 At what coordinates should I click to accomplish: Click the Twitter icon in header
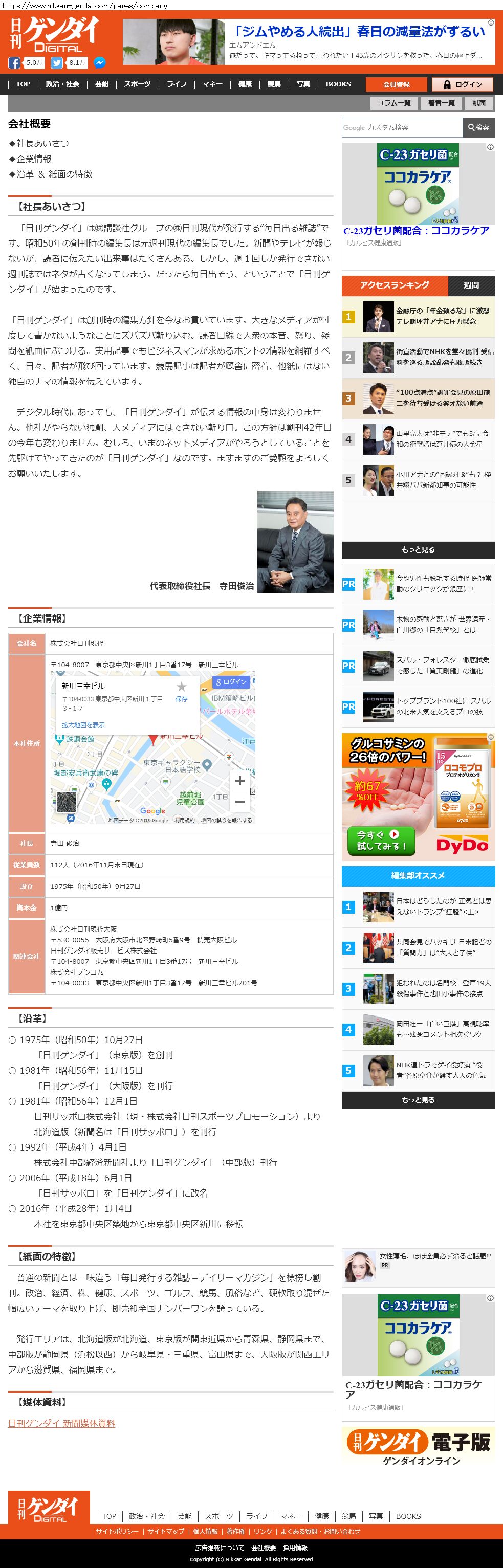(57, 63)
